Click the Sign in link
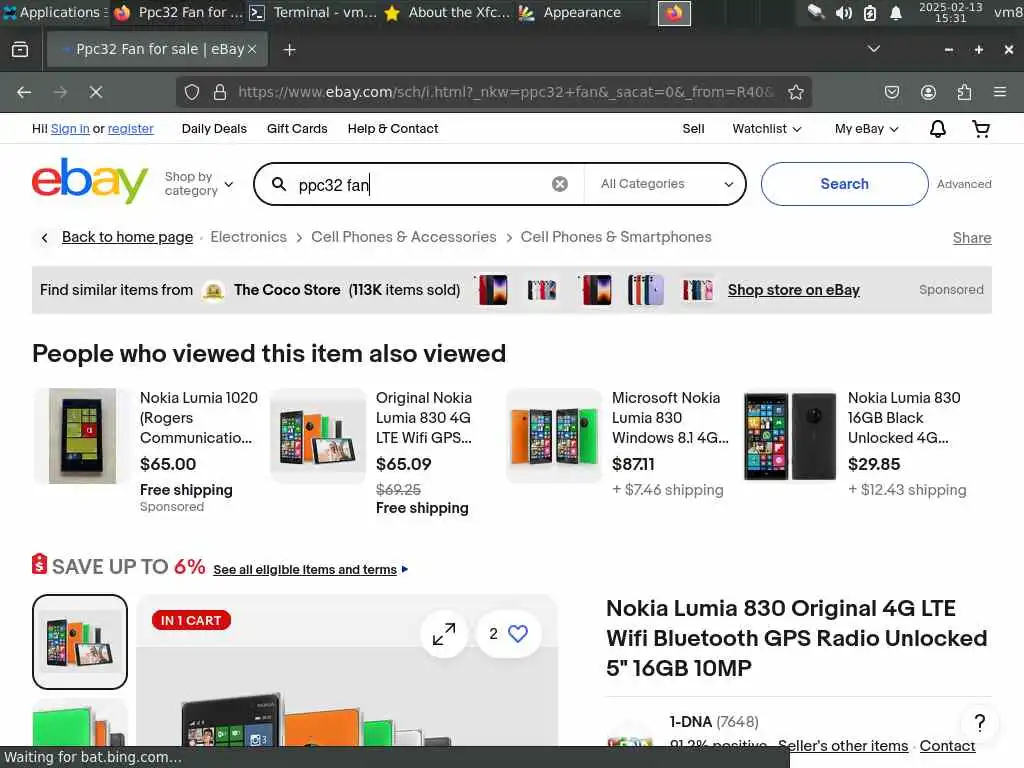This screenshot has height=768, width=1024. tap(70, 129)
